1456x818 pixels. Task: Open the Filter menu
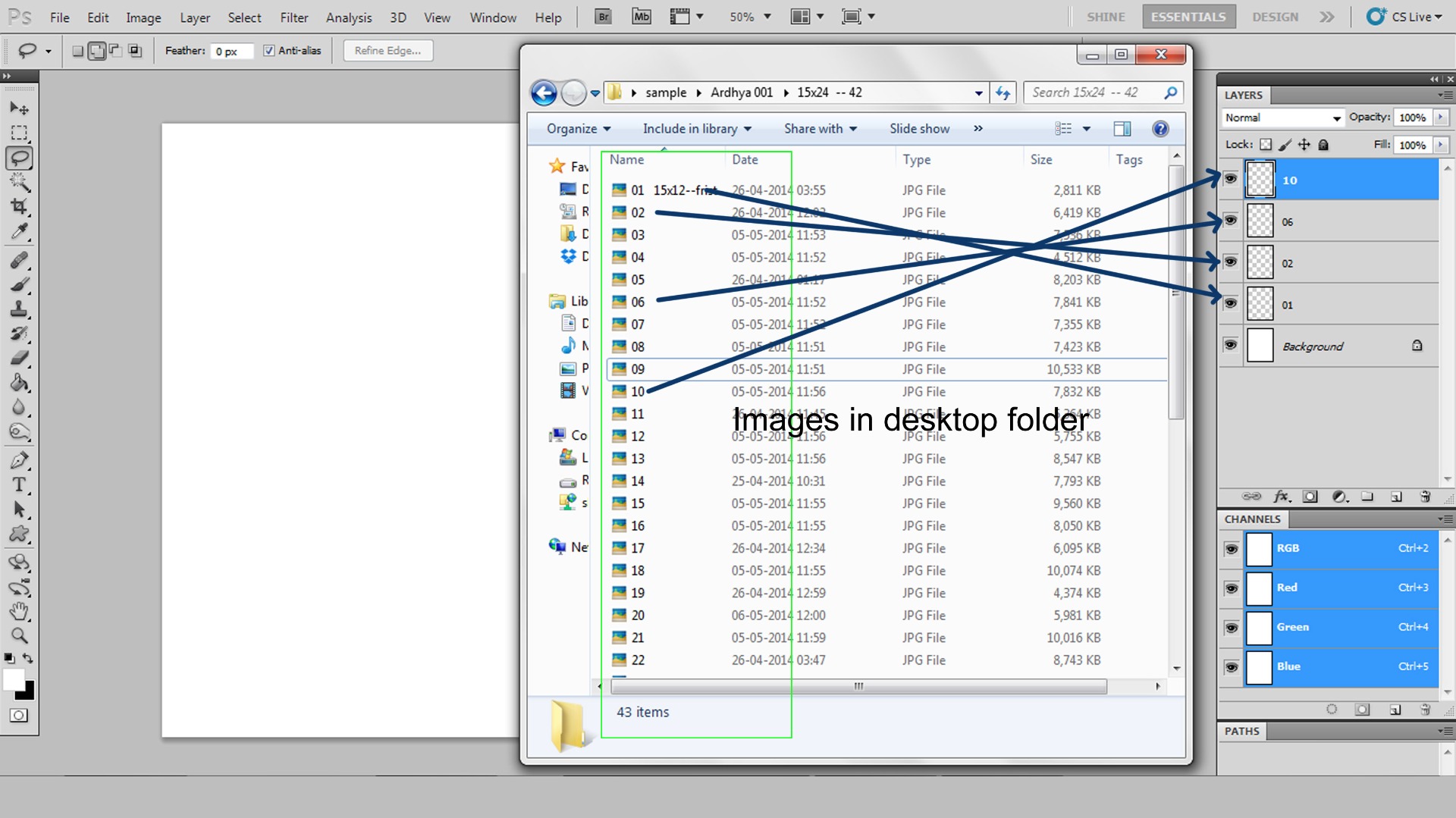[x=293, y=17]
